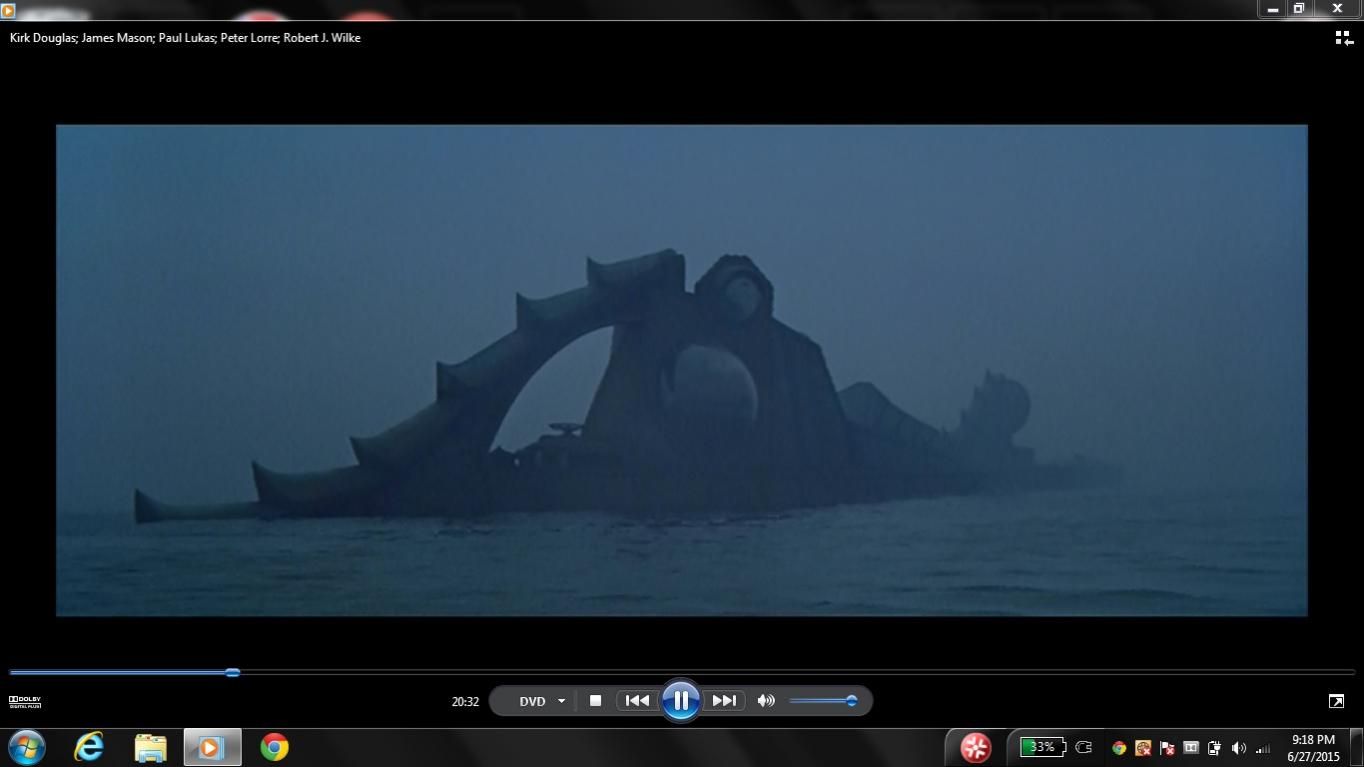Screen dimensions: 1364x767
Task: Mute the player volume
Action: [x=766, y=701]
